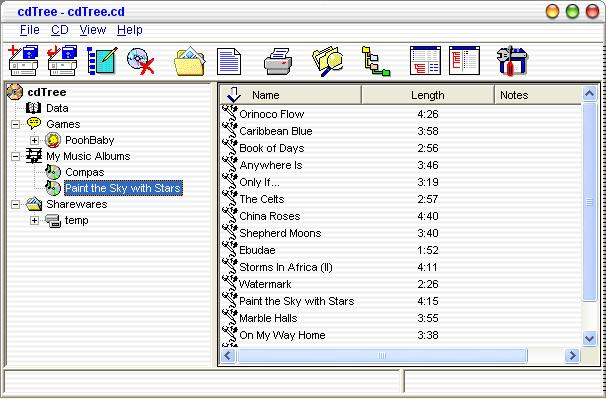Click the list view layout icon with red tree bottom
Viewport: 606px width, 399px height.
click(425, 61)
